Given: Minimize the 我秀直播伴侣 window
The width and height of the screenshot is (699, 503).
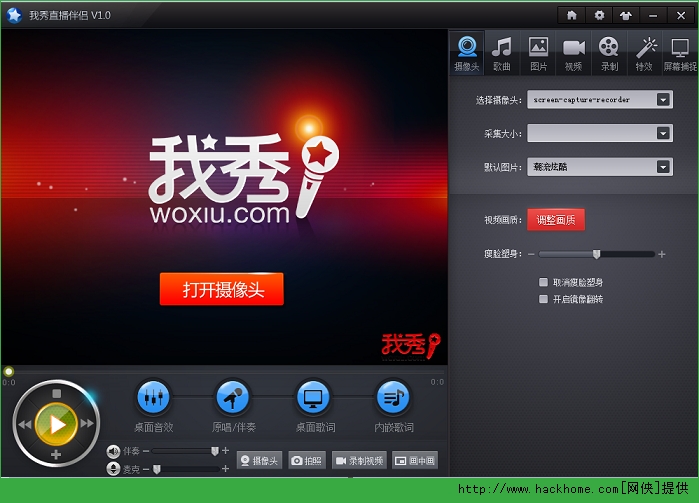Looking at the screenshot, I should point(653,16).
